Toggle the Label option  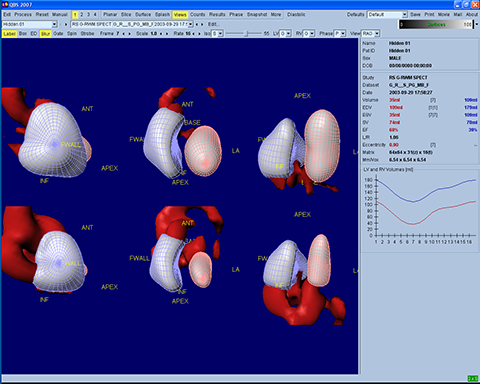[x=9, y=34]
